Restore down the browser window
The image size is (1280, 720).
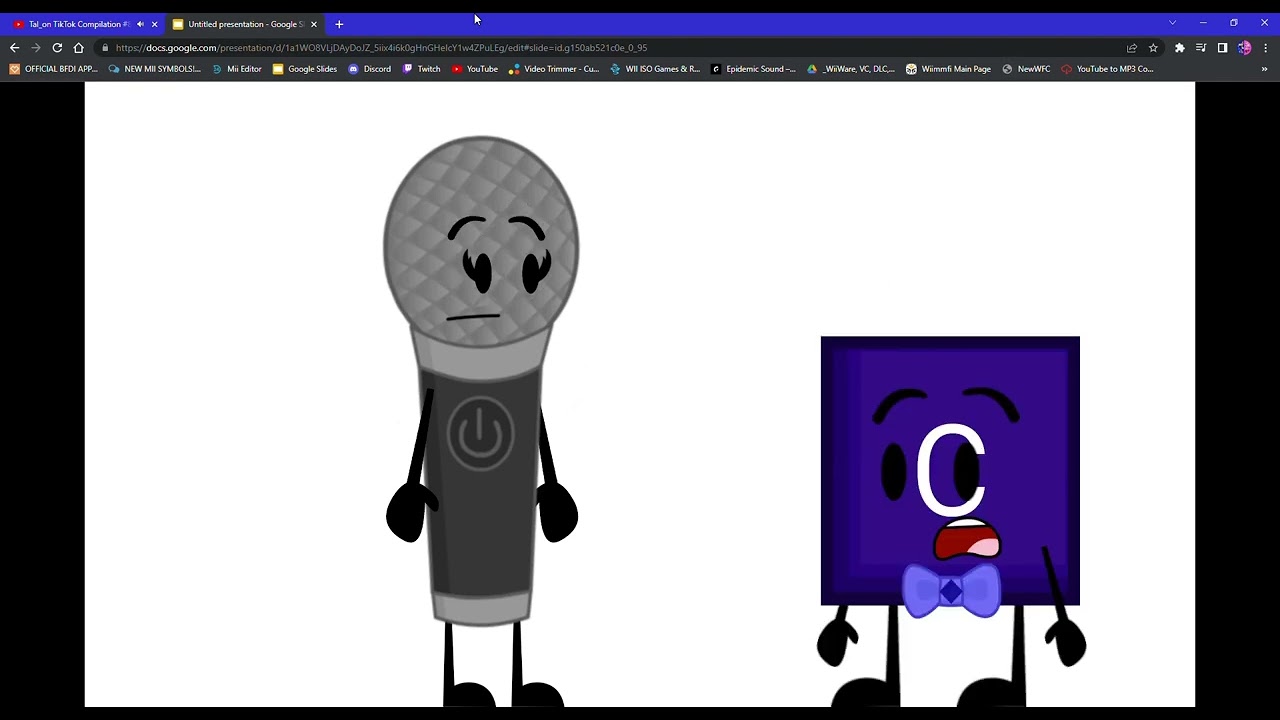tap(1233, 22)
